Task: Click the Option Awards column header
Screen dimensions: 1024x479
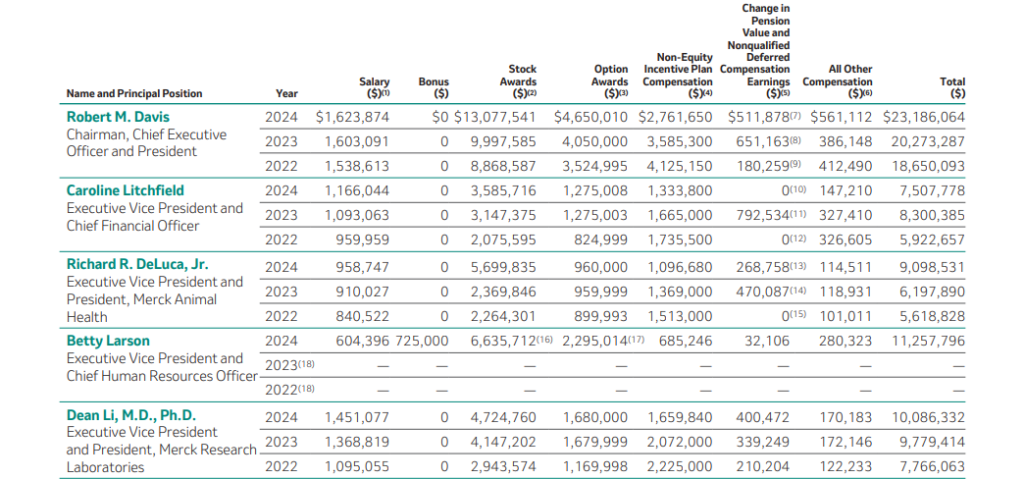Action: coord(610,82)
